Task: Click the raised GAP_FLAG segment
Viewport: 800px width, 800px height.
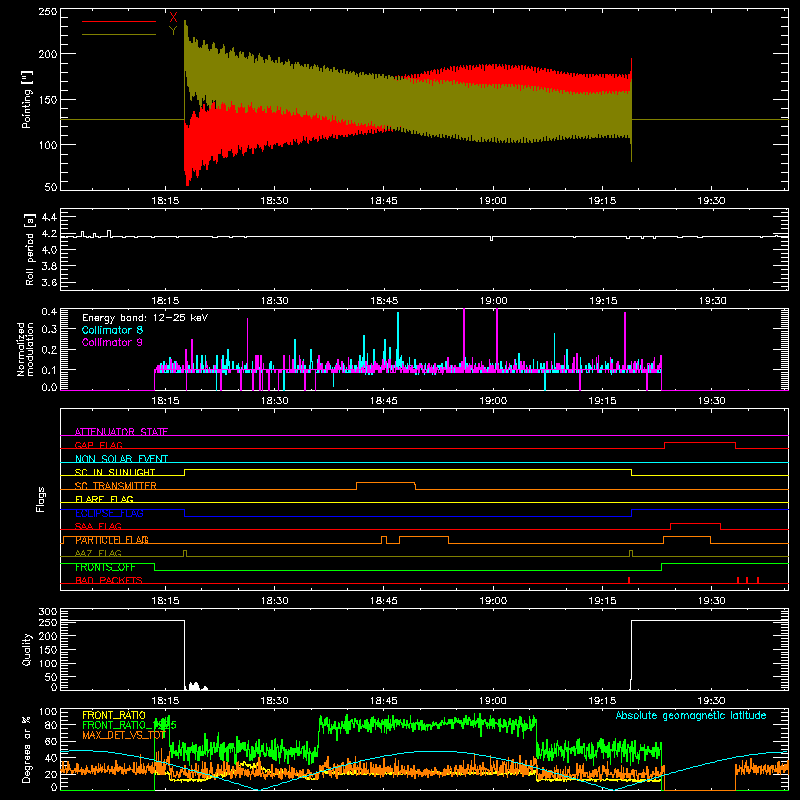Action: (700, 443)
